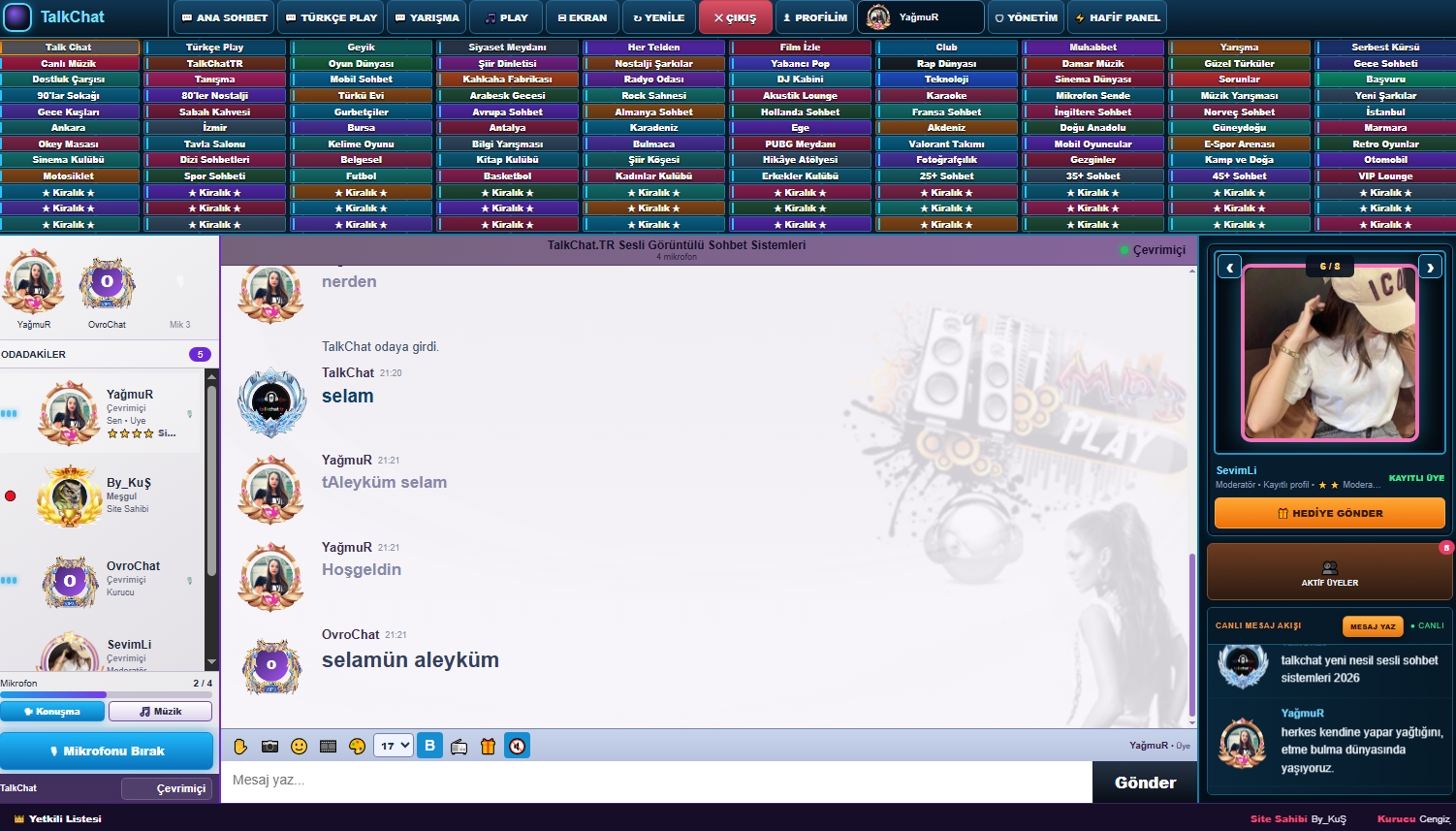Click the ODADAKİLER count badge 5
This screenshot has width=1456, height=831.
click(x=200, y=355)
